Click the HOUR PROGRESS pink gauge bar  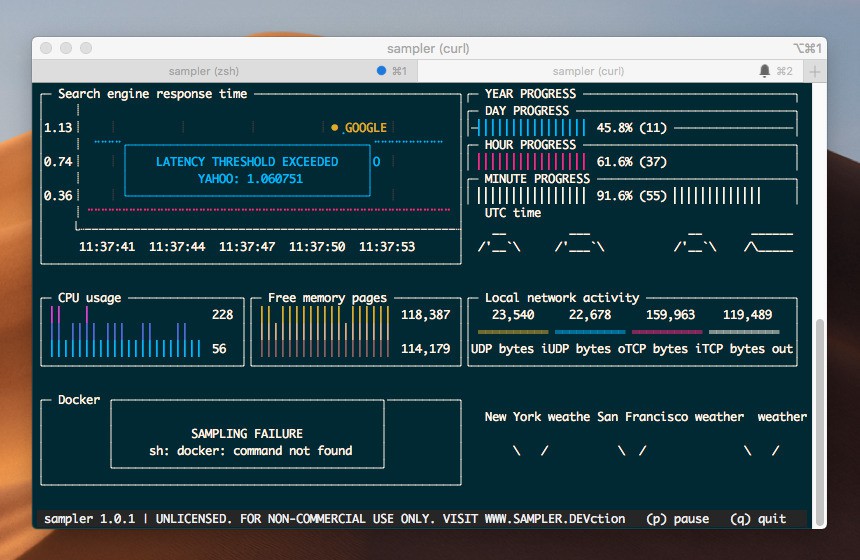533,162
